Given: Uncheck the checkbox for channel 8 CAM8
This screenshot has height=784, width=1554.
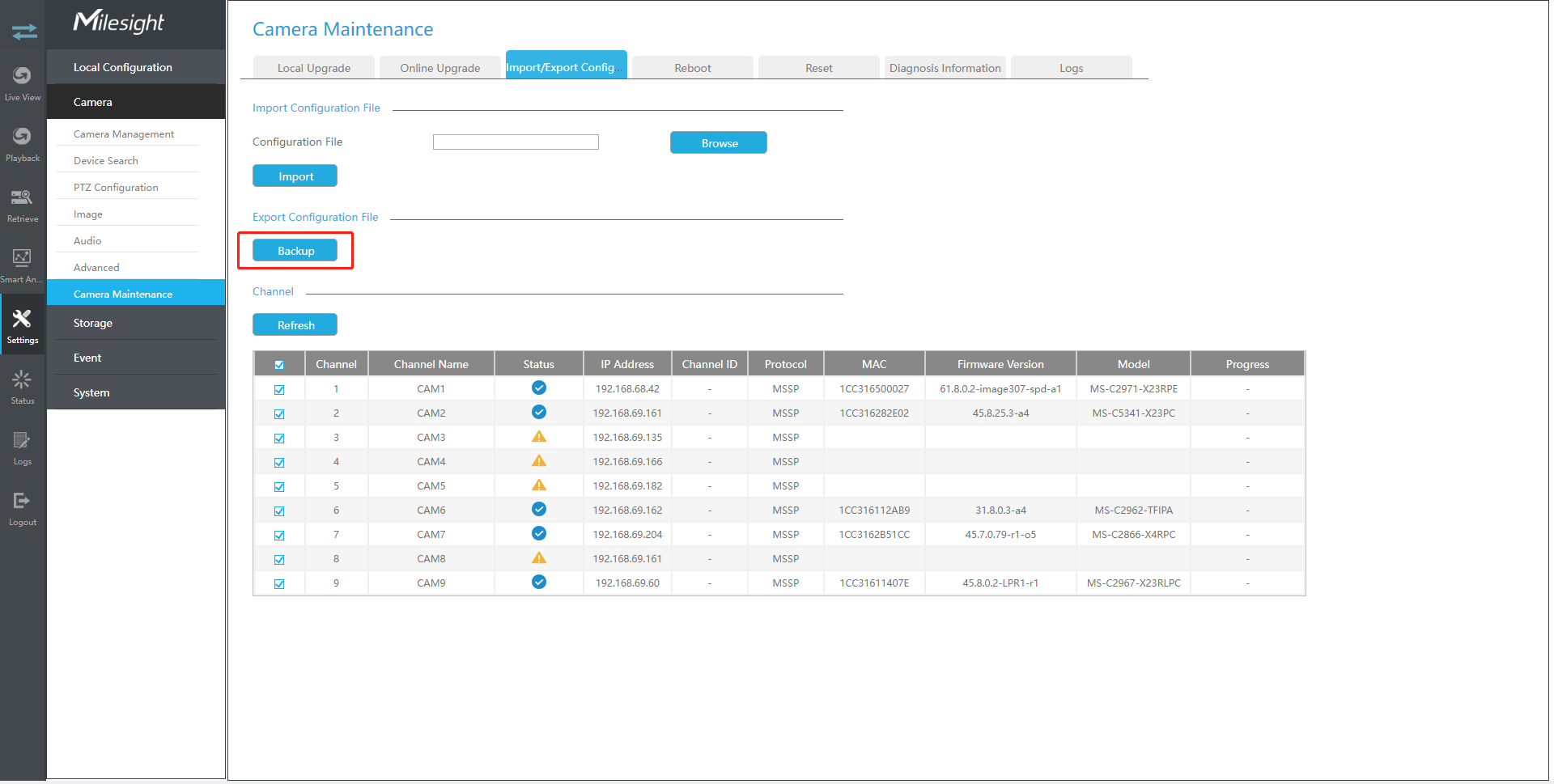Looking at the screenshot, I should point(279,560).
